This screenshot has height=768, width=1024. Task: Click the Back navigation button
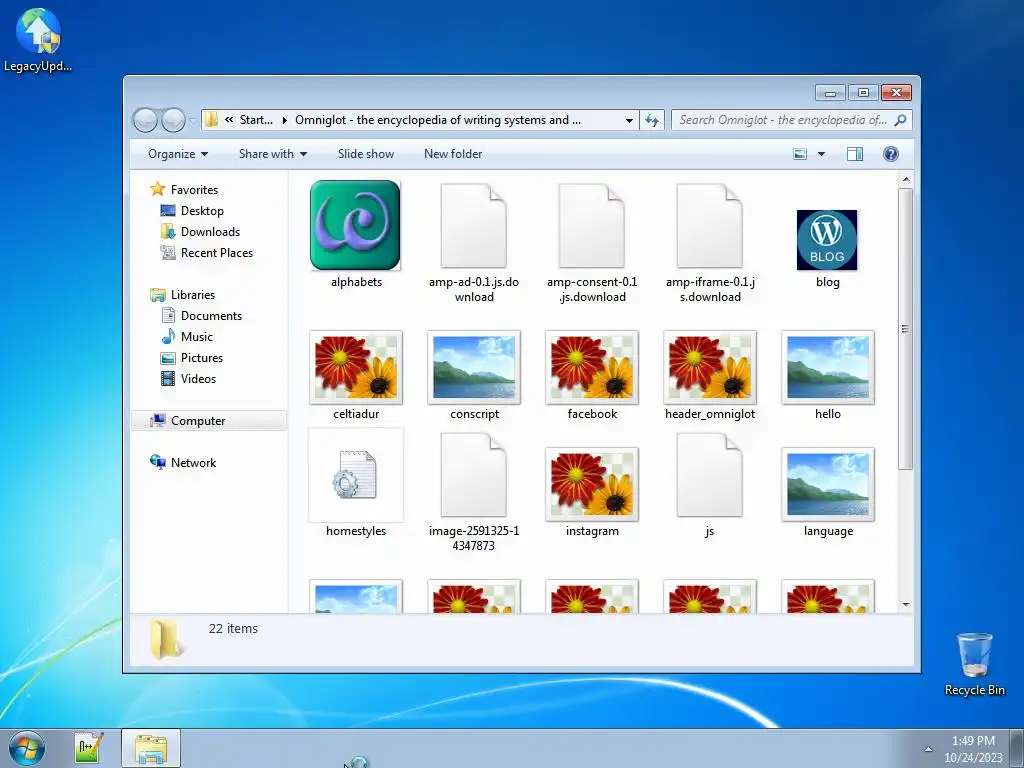coord(145,120)
